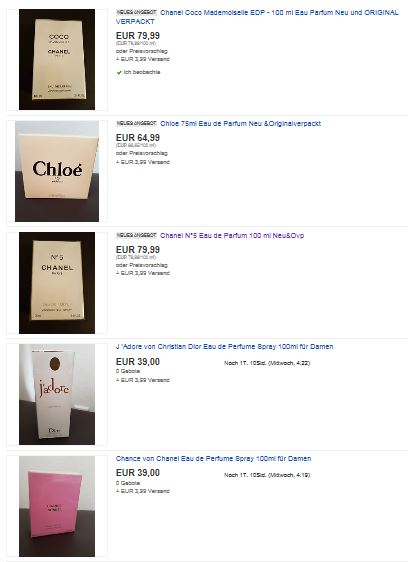This screenshot has width=408, height=562.
Task: Click the remaining time on the J'Adore auction
Action: 267,363
